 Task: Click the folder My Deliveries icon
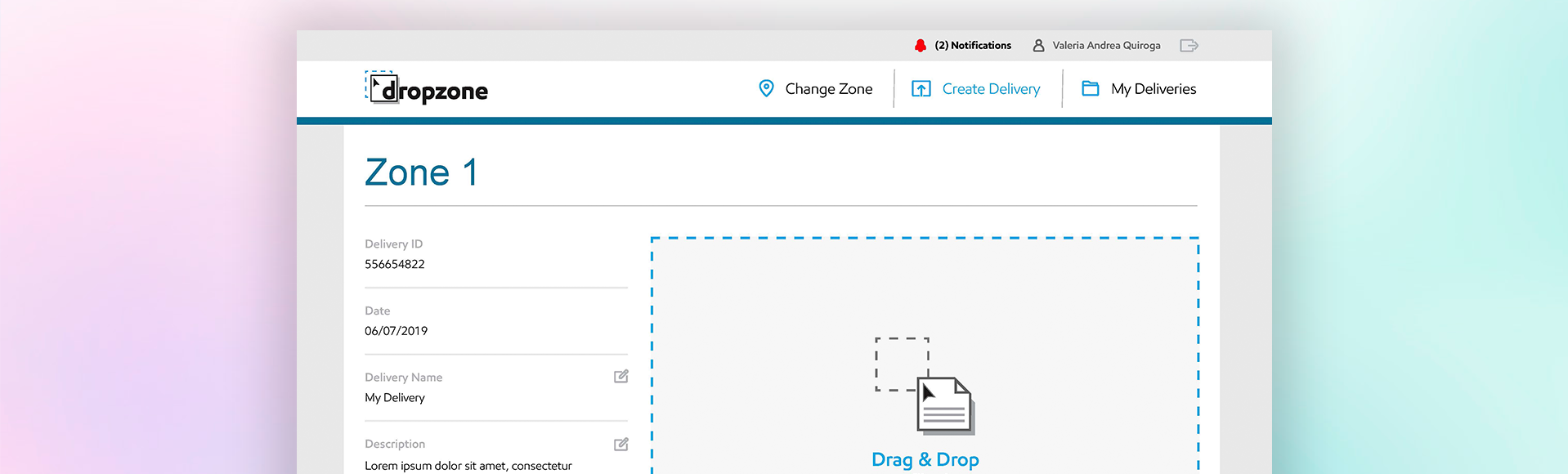(1091, 88)
